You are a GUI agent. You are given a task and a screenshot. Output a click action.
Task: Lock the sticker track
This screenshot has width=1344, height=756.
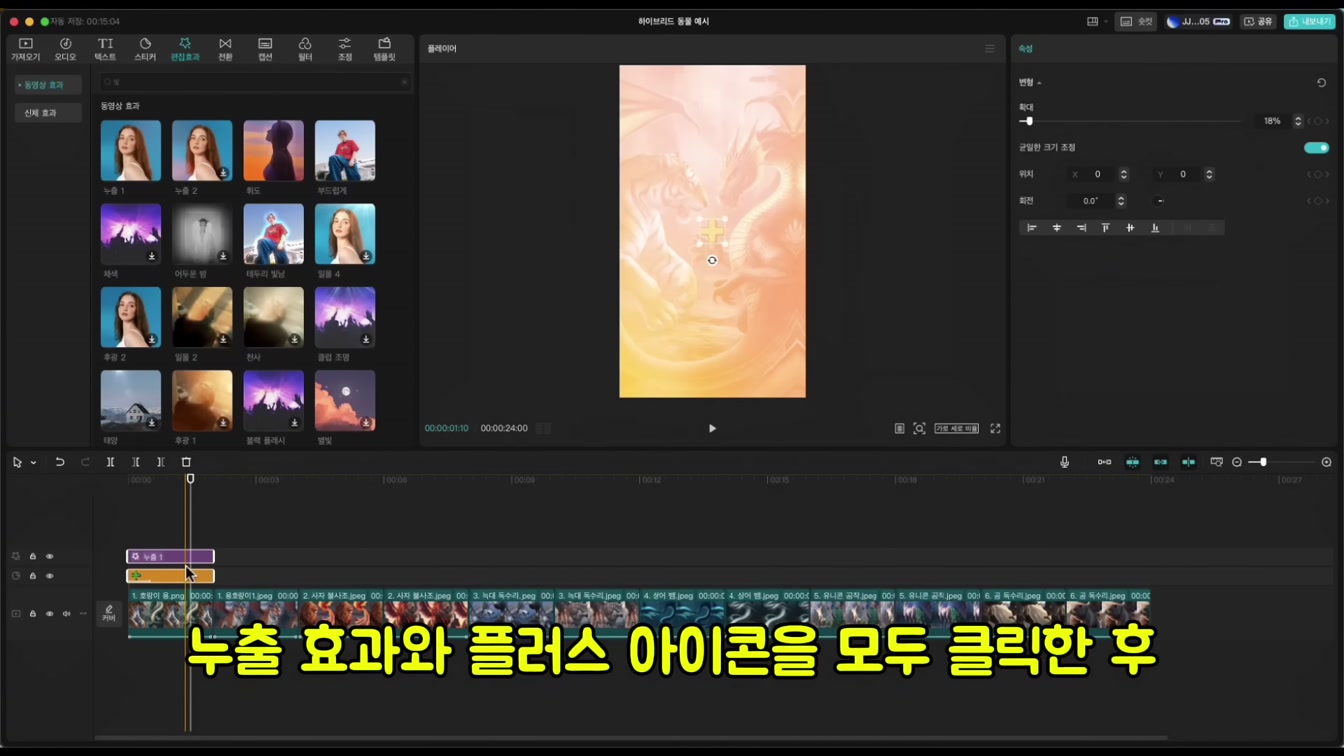tap(32, 576)
